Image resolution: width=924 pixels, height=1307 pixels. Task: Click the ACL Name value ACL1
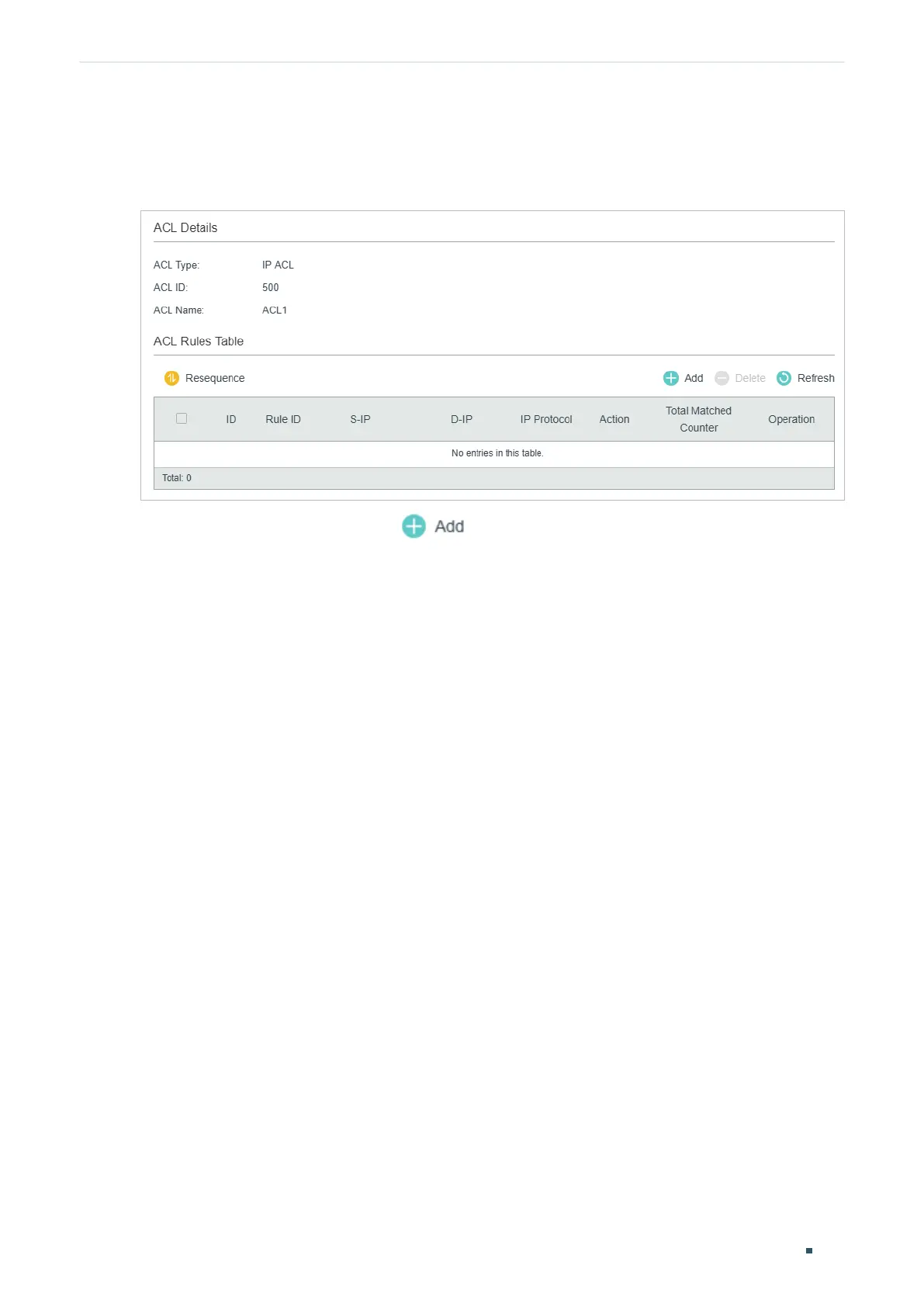coord(275,310)
